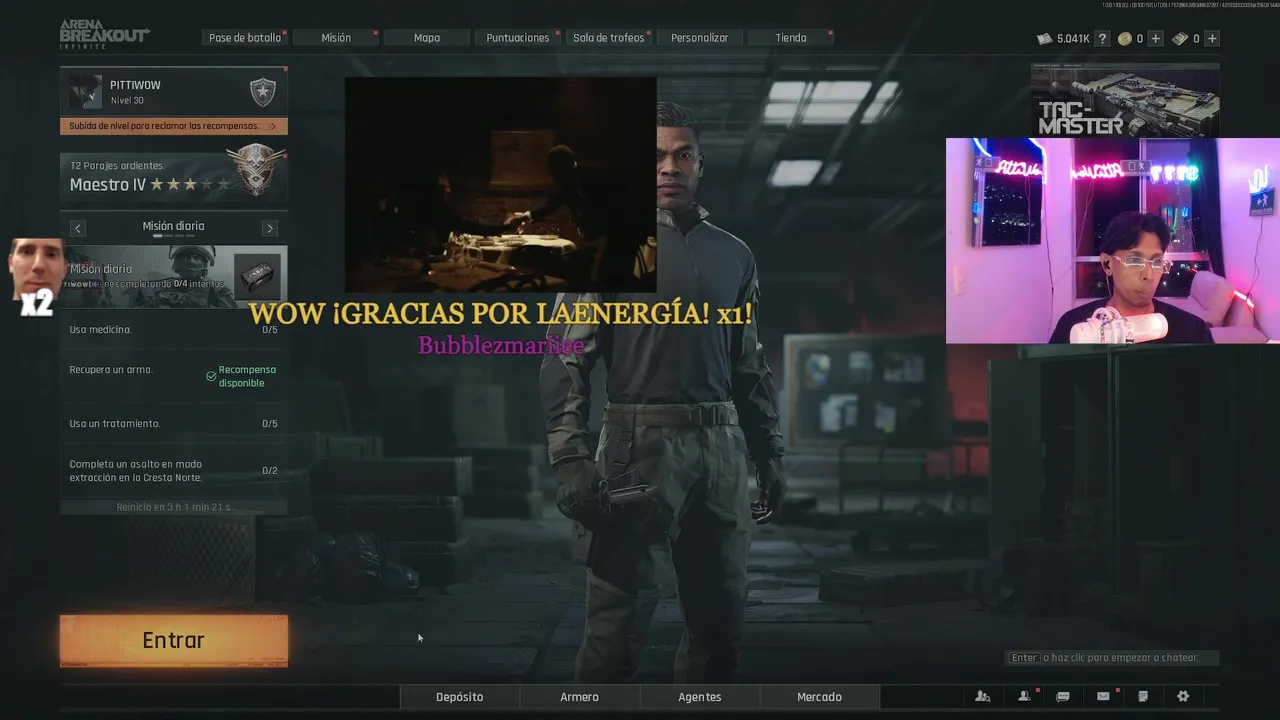Open the settings gear icon

coord(1183,697)
